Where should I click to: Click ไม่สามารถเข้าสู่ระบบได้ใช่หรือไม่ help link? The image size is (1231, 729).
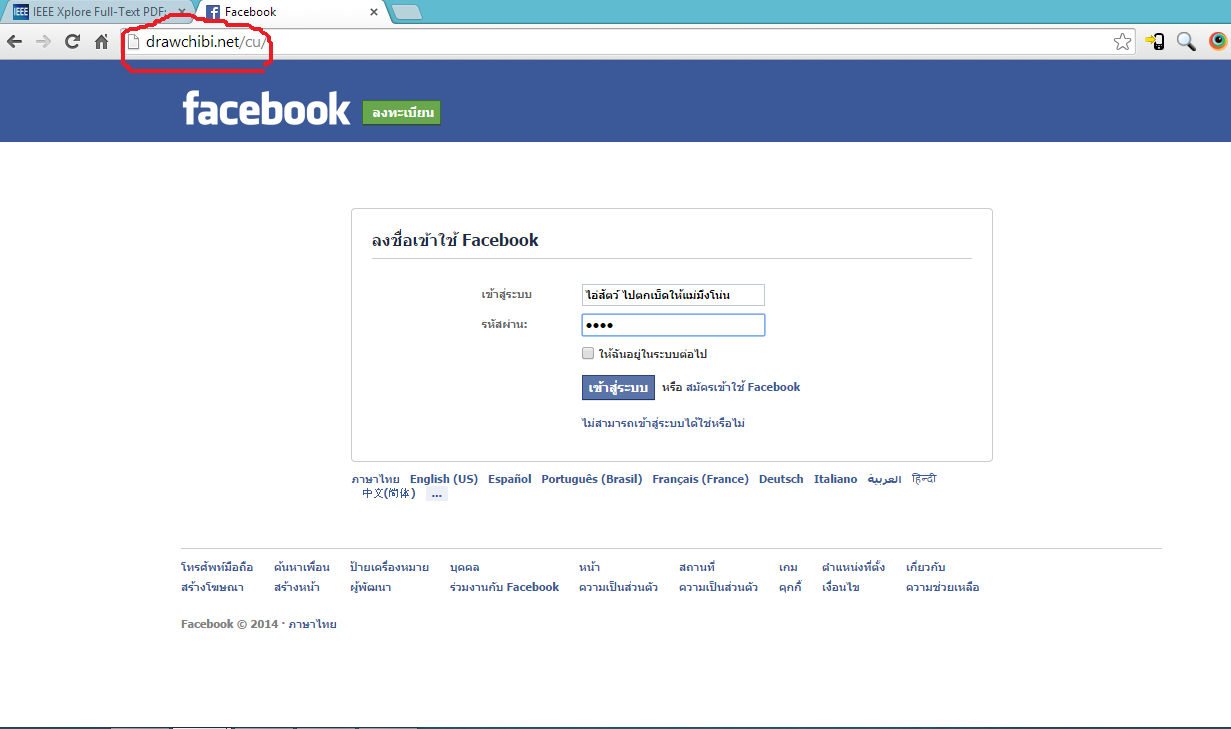663,423
